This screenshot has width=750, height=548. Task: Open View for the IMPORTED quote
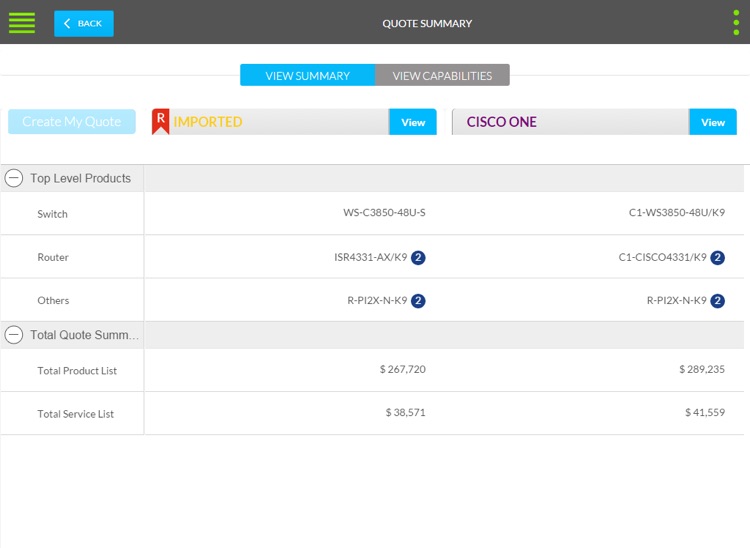click(x=413, y=122)
